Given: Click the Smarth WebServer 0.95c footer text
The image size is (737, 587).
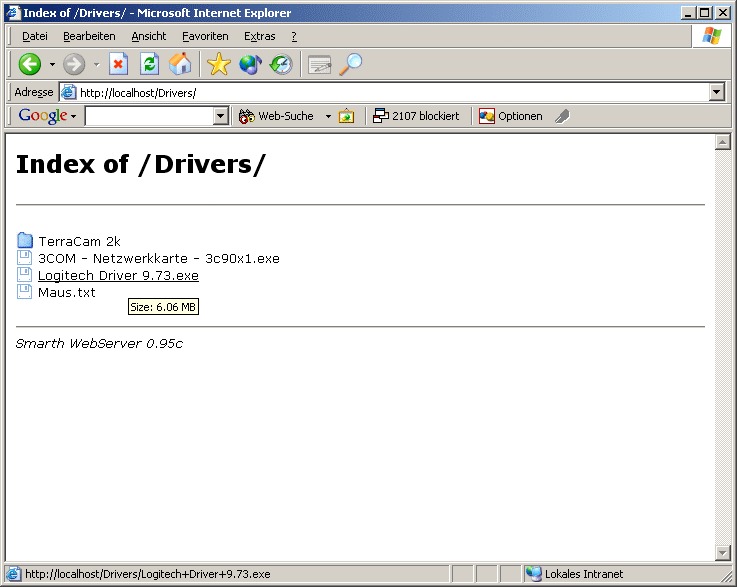Looking at the screenshot, I should [x=99, y=344].
